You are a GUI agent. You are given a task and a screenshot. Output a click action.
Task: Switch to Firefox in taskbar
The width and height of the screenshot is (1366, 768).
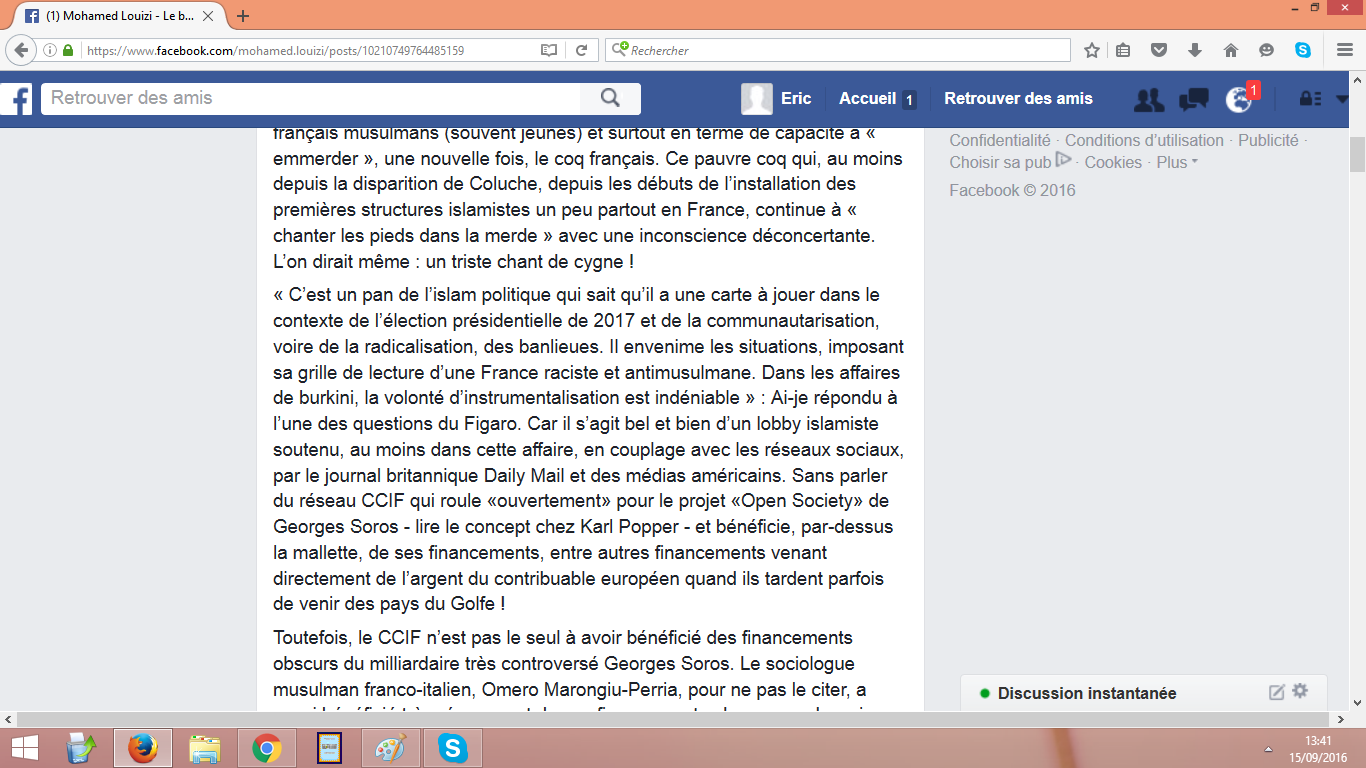(143, 748)
